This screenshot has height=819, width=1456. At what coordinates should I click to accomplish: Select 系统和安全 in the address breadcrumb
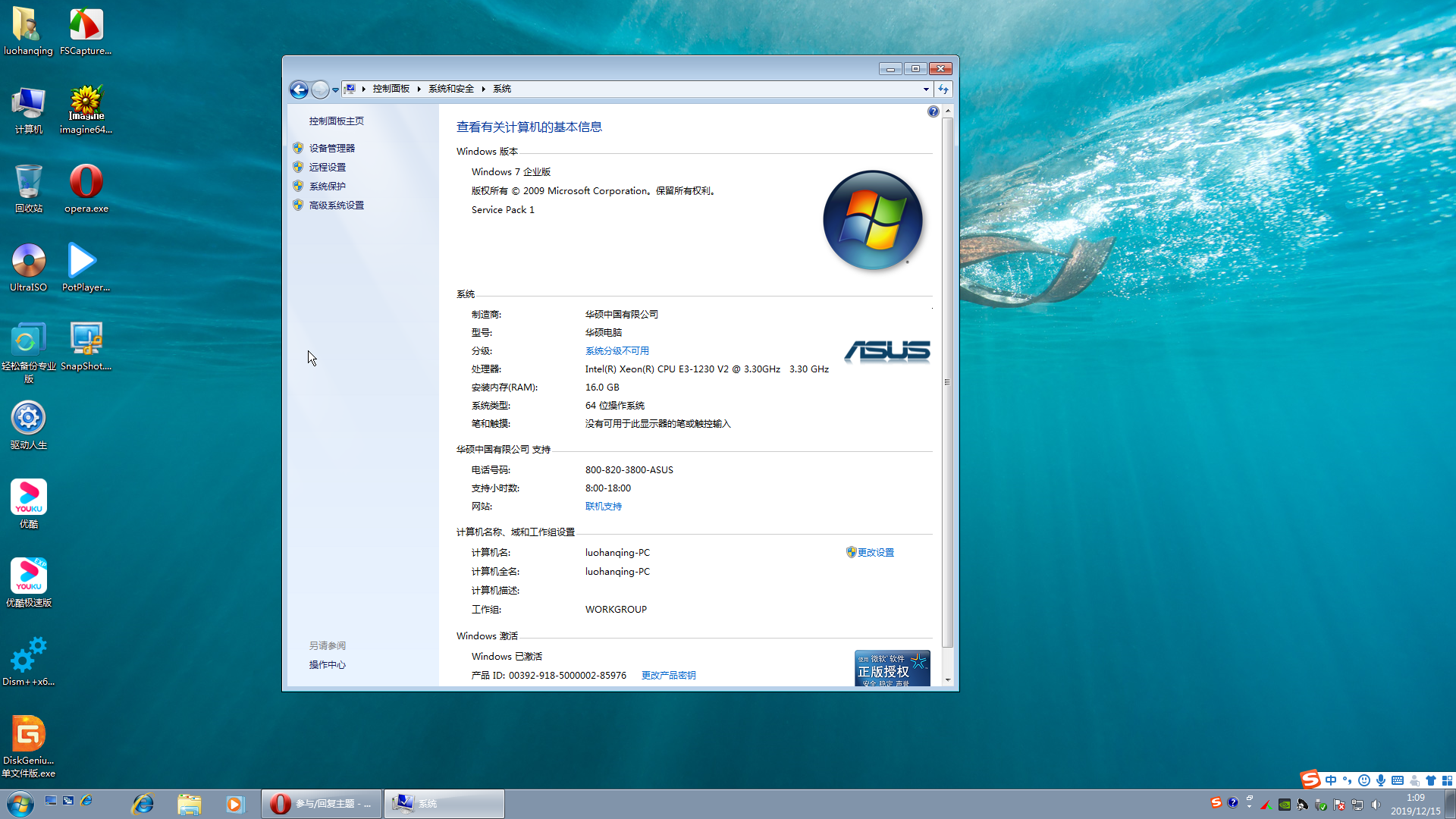pyautogui.click(x=450, y=89)
